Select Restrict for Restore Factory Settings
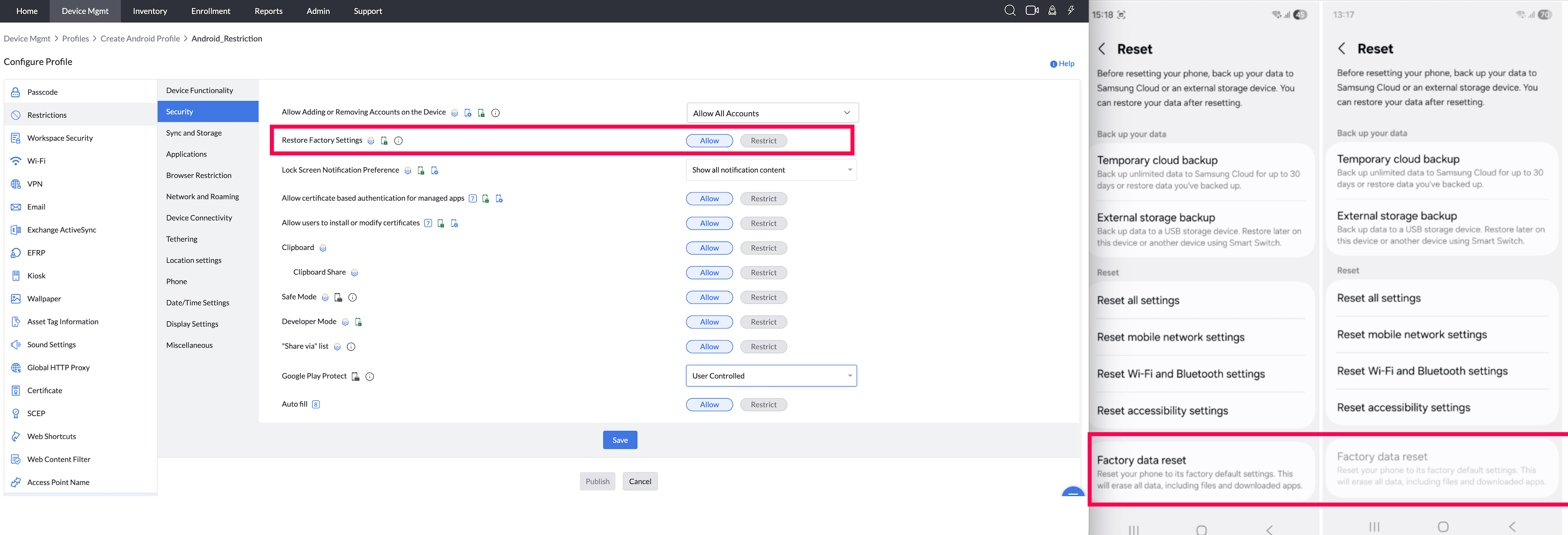 point(763,141)
